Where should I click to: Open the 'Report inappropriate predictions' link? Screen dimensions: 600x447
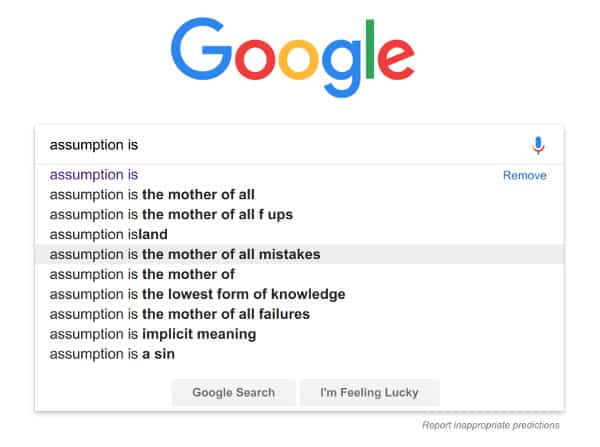[x=490, y=425]
